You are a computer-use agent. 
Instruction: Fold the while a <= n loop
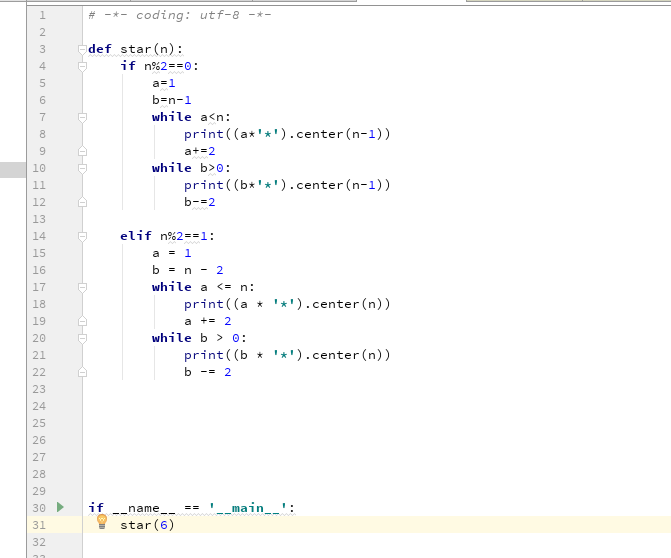click(x=83, y=287)
